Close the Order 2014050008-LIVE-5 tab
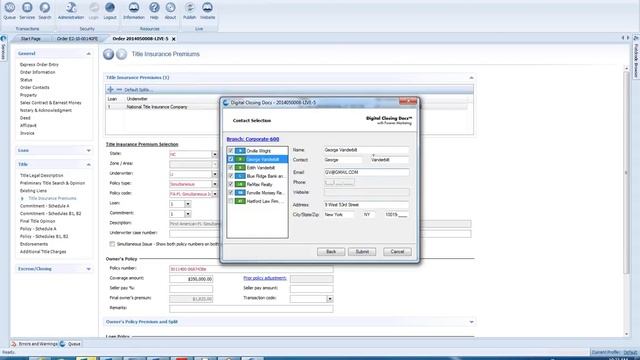640x360 pixels. tap(174, 39)
